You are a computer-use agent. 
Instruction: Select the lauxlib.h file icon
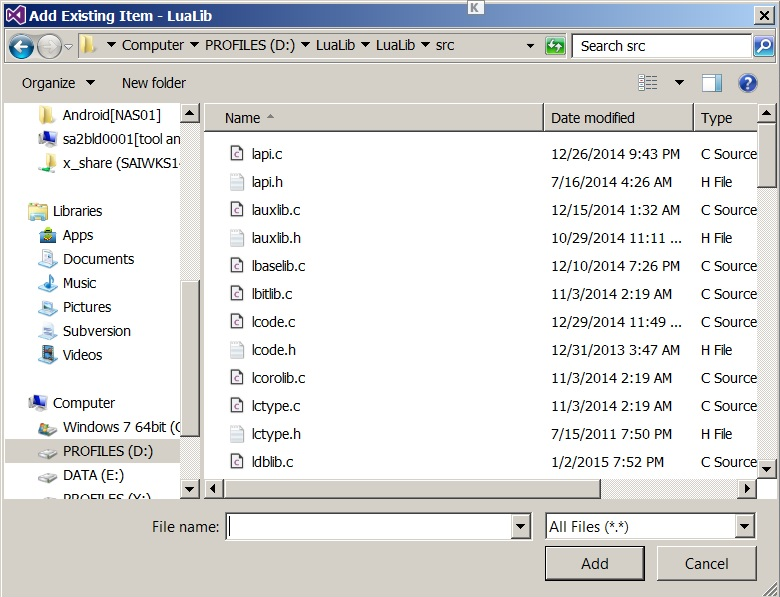coord(237,238)
